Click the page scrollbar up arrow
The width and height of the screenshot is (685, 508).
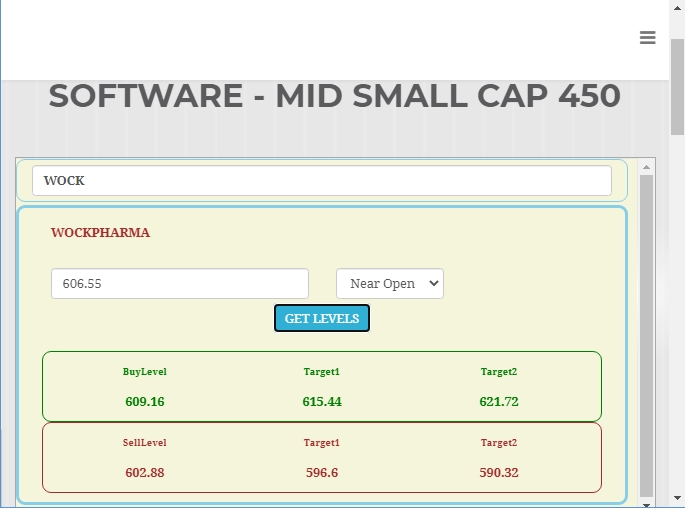coord(677,7)
